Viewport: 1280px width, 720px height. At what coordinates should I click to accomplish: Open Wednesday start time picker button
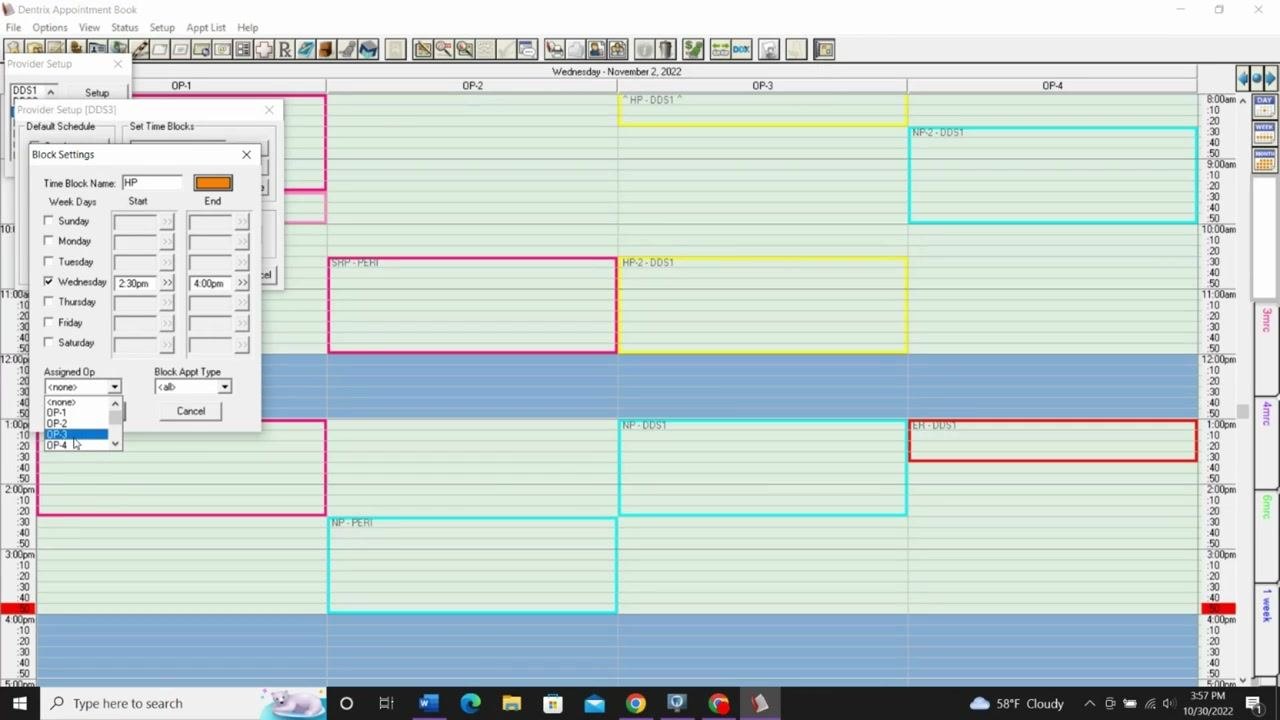pos(167,283)
